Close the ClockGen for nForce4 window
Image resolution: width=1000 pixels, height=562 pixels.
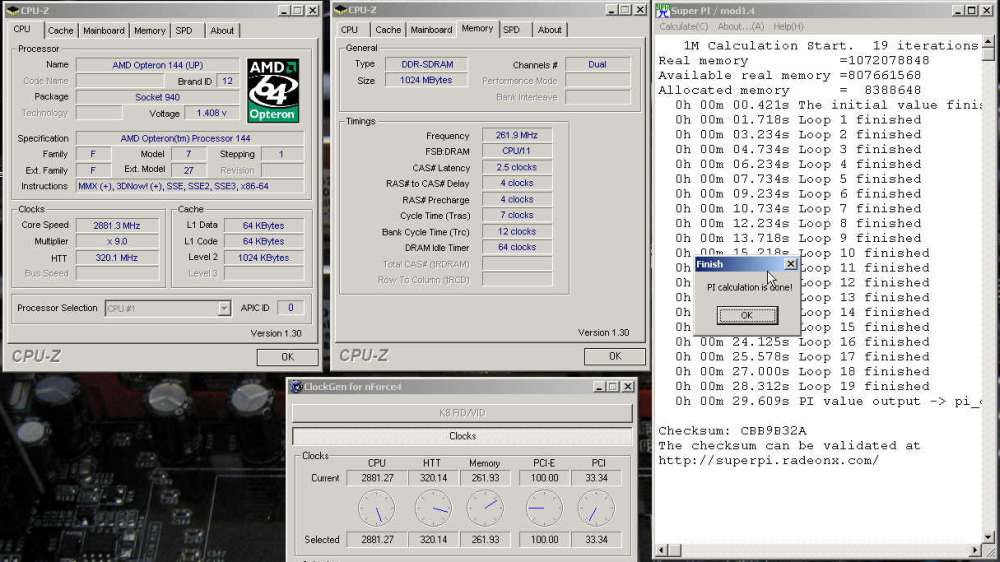pos(628,387)
